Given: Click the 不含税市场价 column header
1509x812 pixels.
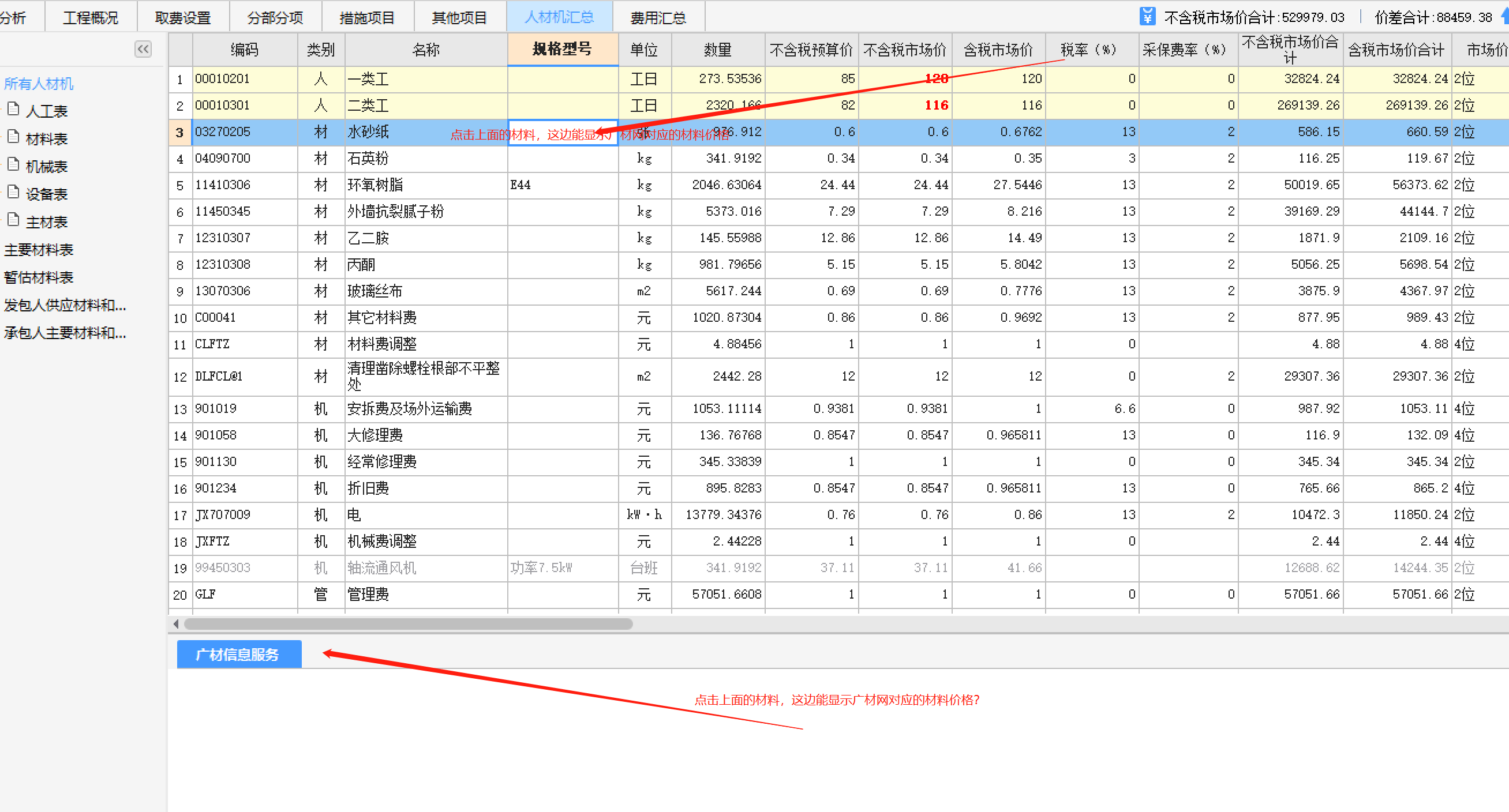Looking at the screenshot, I should (x=905, y=50).
